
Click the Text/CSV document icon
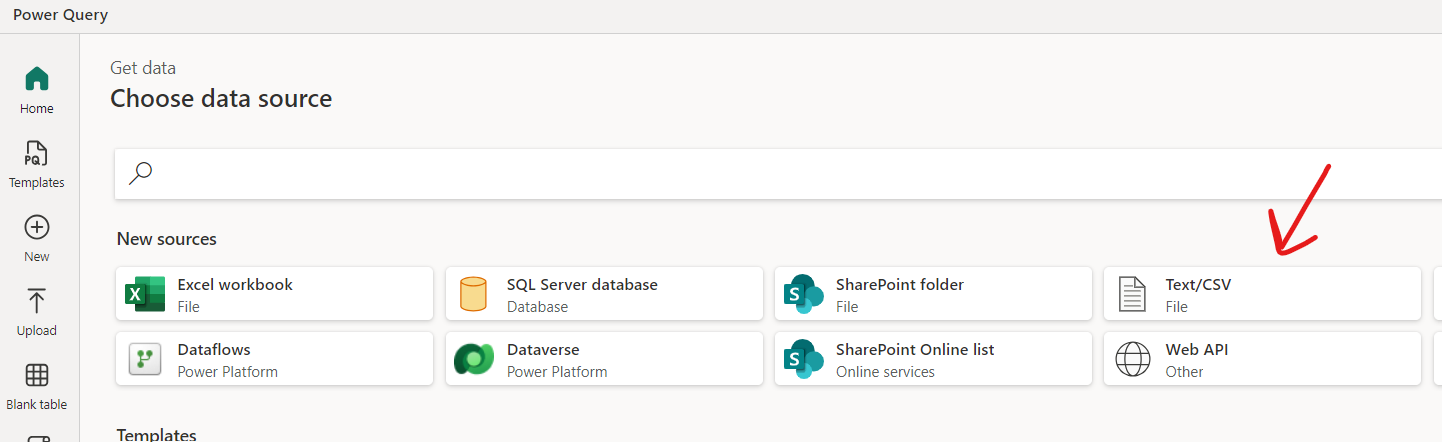click(x=1132, y=294)
